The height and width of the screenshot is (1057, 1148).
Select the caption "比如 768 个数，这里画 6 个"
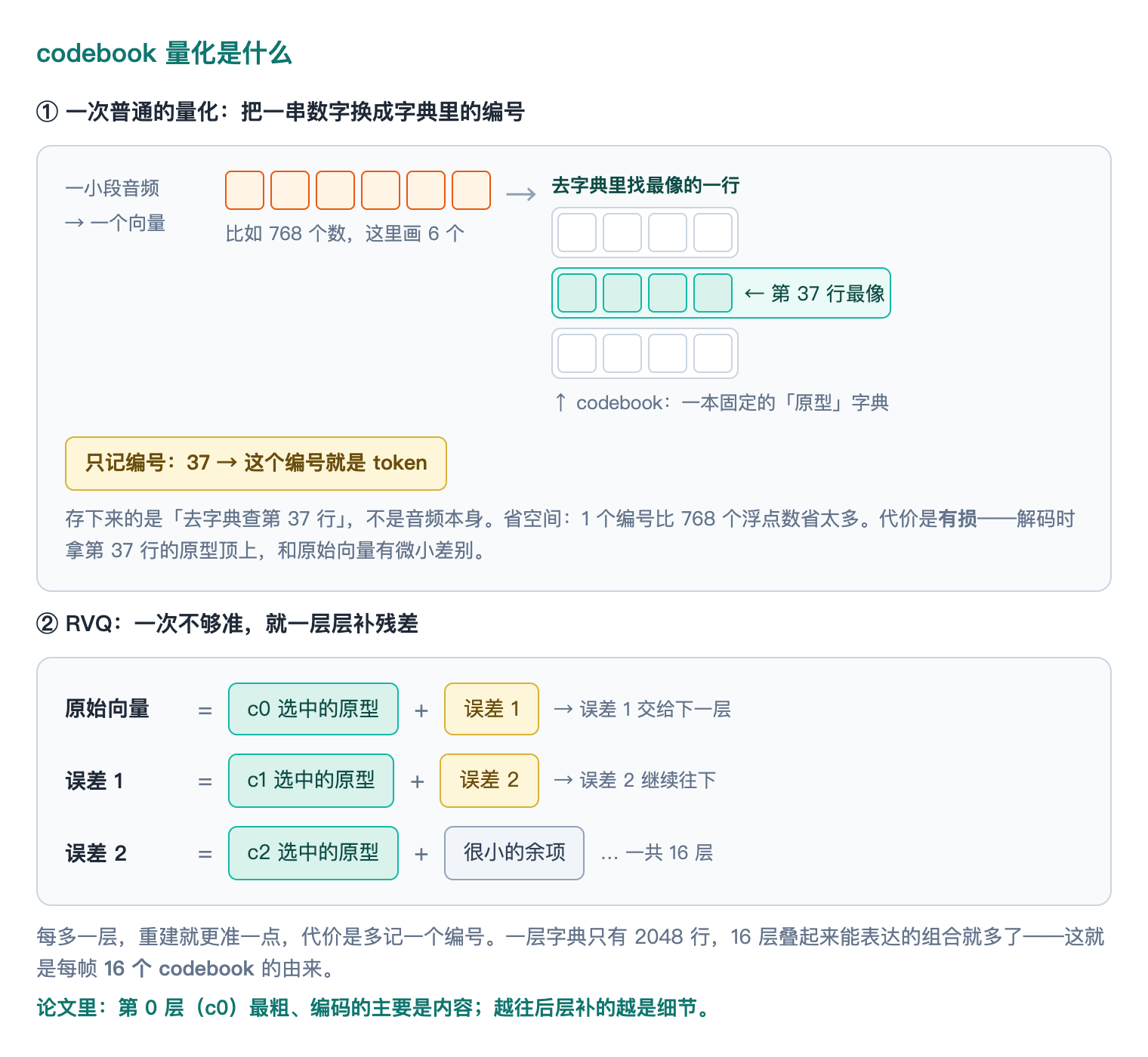(345, 233)
